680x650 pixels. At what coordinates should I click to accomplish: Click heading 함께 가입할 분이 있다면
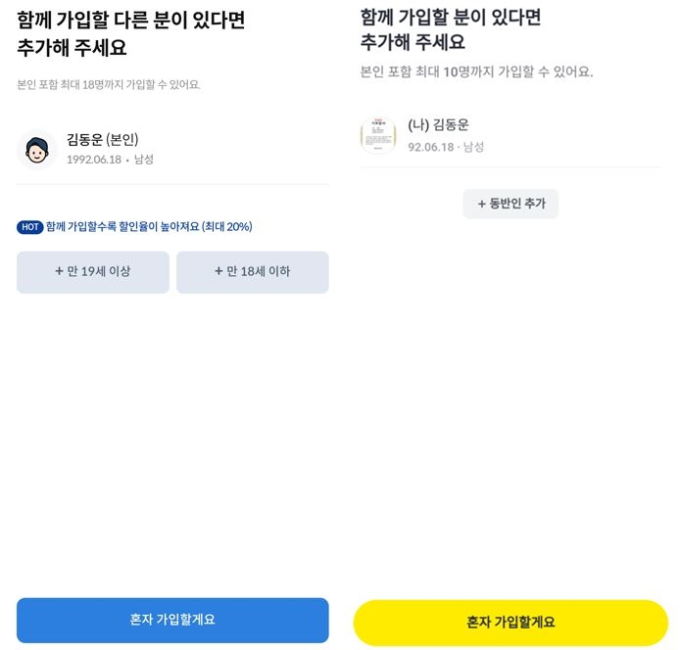(x=451, y=18)
